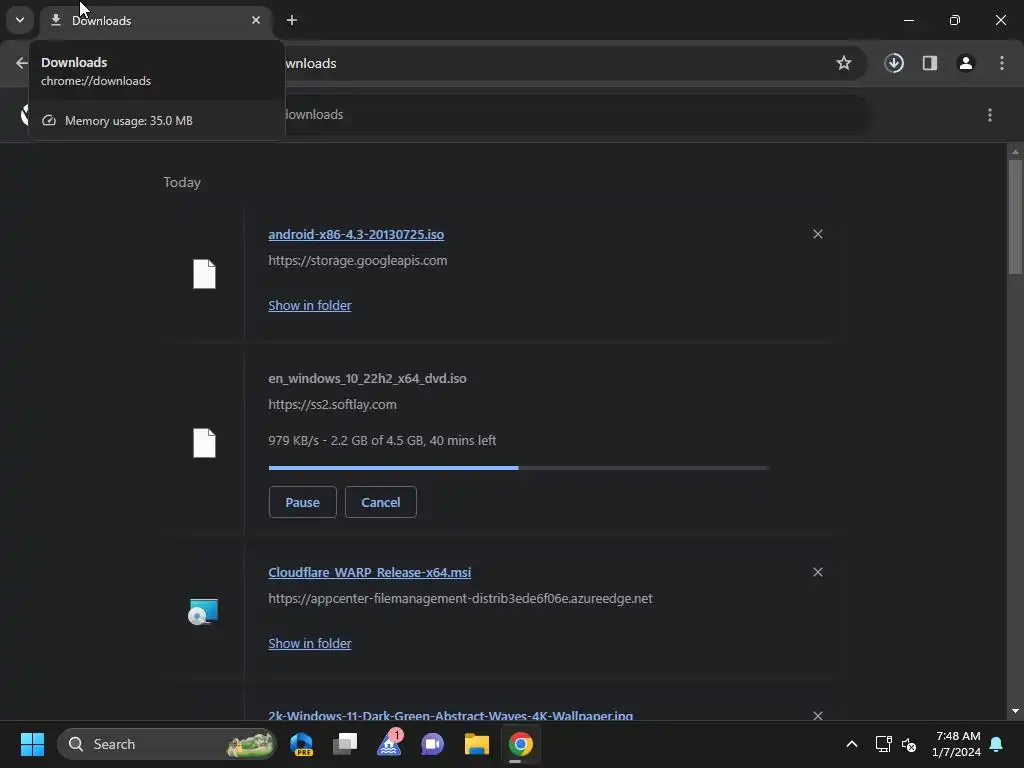Click scrollbar down arrow

coord(1015,711)
